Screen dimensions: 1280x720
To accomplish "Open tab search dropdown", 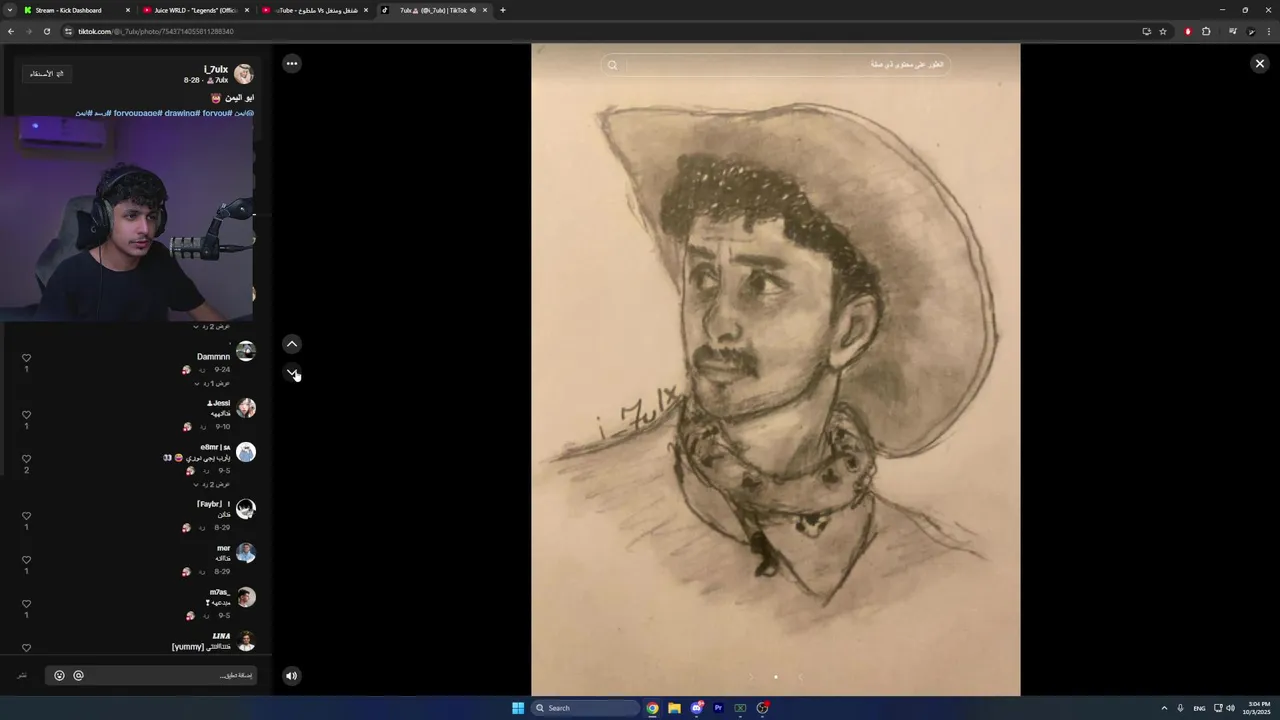I will coord(9,10).
